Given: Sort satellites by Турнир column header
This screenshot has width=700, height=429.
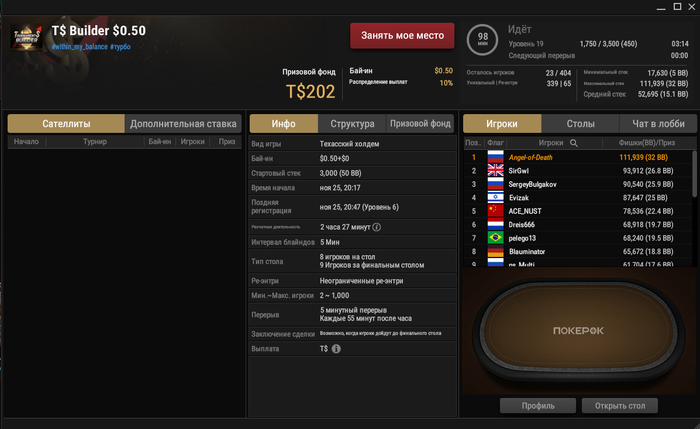Looking at the screenshot, I should tap(95, 142).
